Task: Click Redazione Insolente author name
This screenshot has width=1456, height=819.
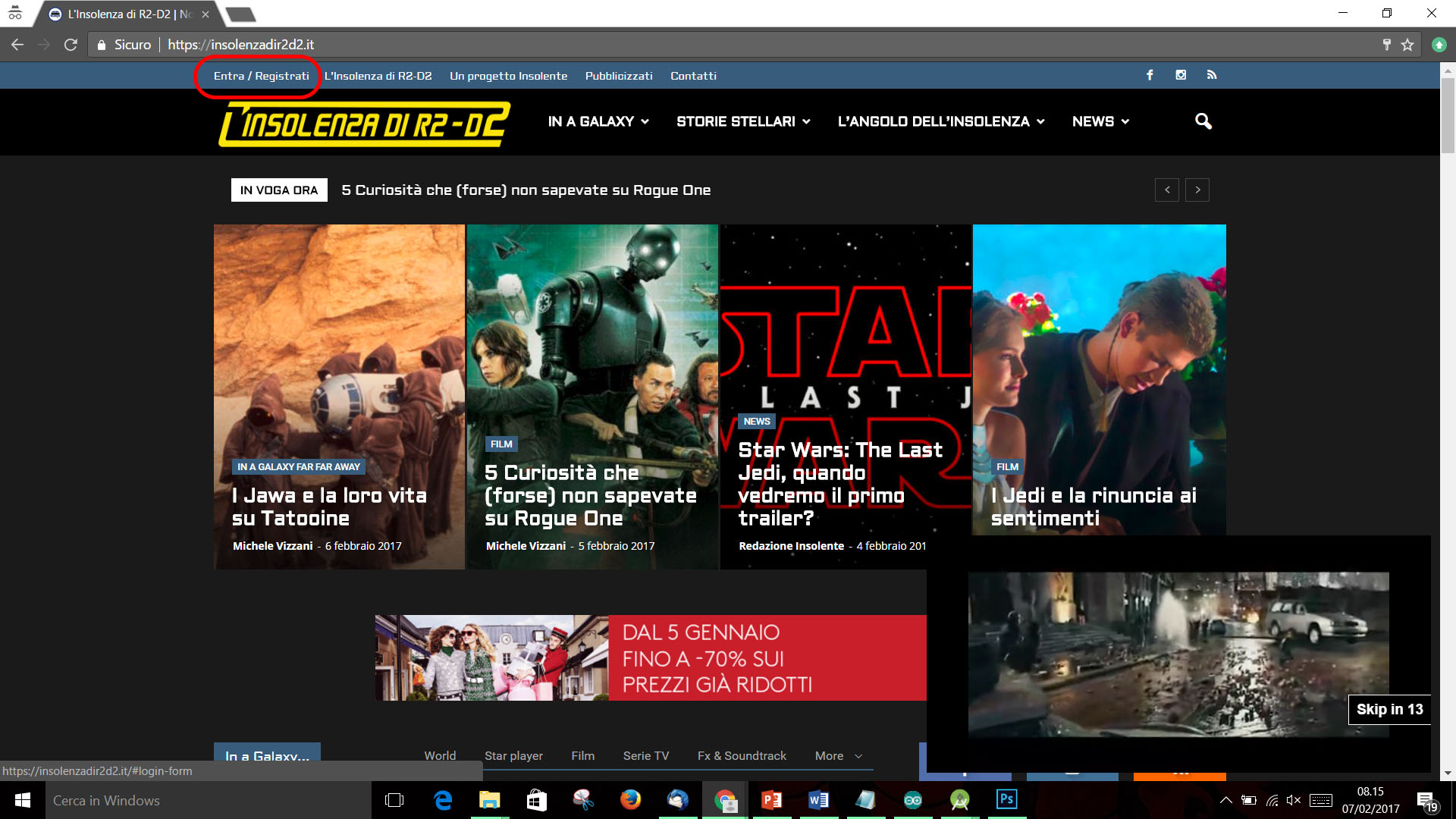Action: (791, 546)
